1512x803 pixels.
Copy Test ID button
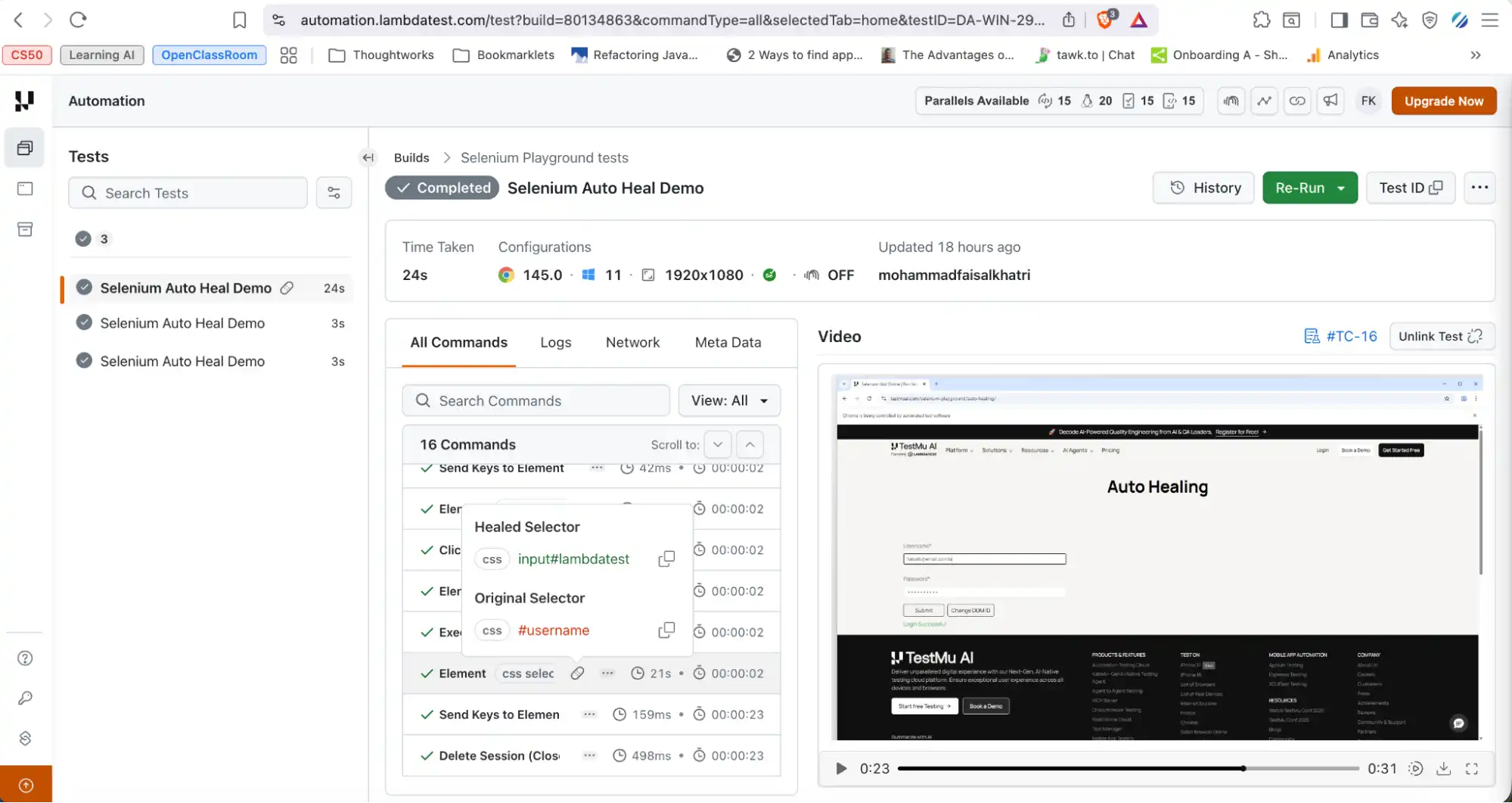(1411, 188)
